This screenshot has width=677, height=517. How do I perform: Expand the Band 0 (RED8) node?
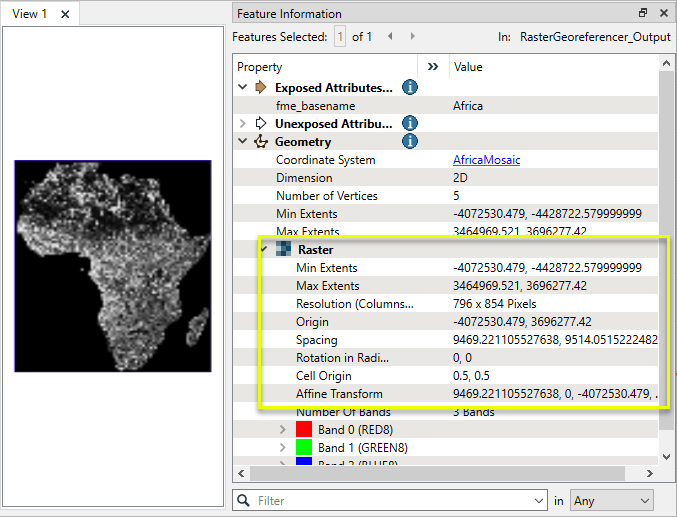[283, 429]
